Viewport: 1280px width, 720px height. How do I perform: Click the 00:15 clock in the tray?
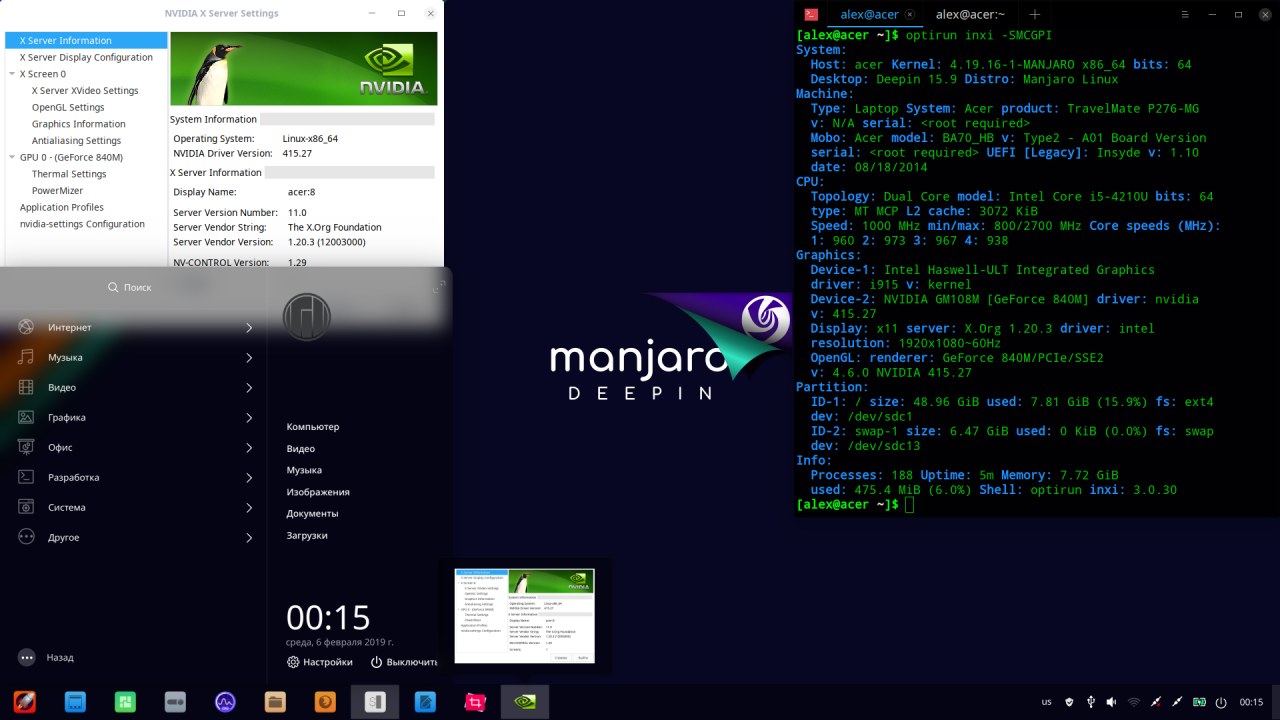1251,702
